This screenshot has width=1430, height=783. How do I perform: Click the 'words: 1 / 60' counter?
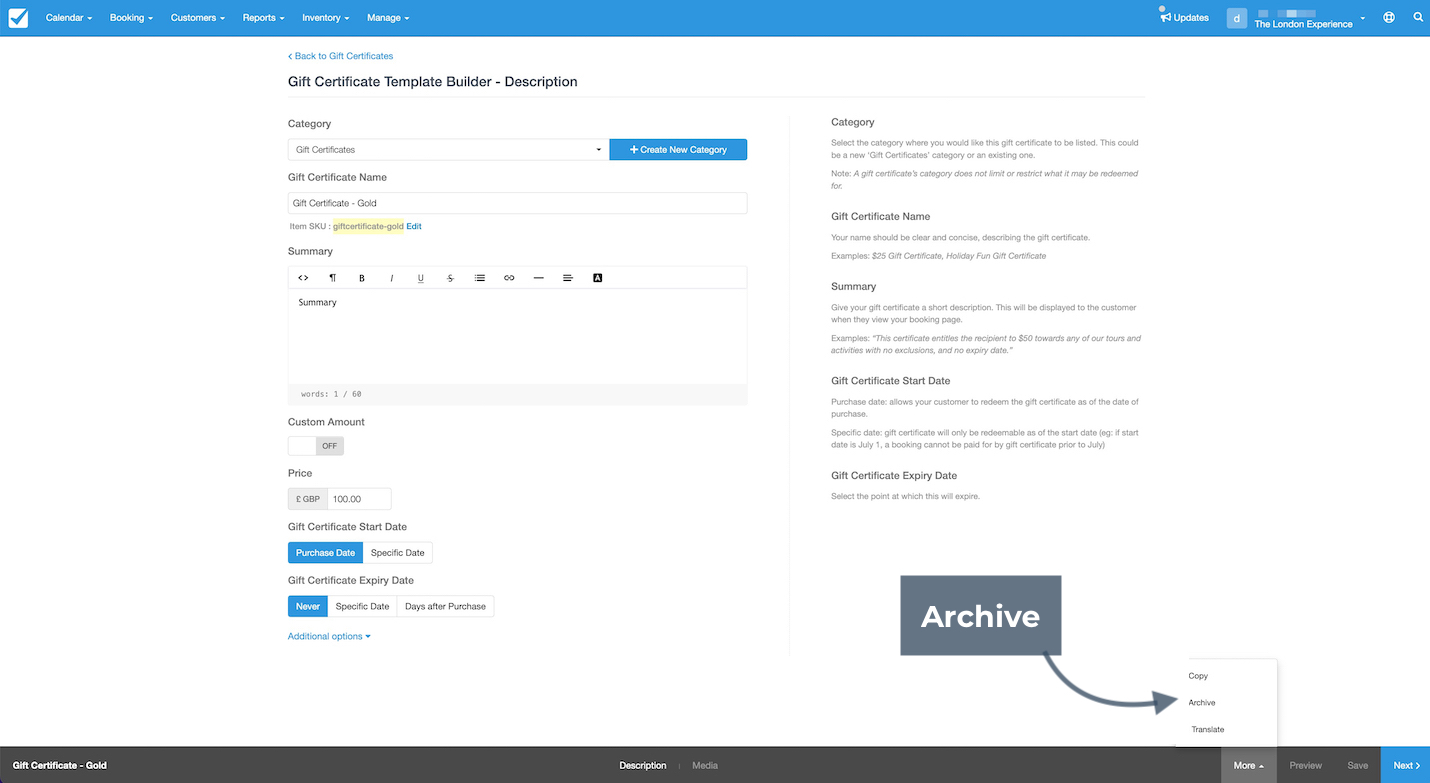coord(331,395)
